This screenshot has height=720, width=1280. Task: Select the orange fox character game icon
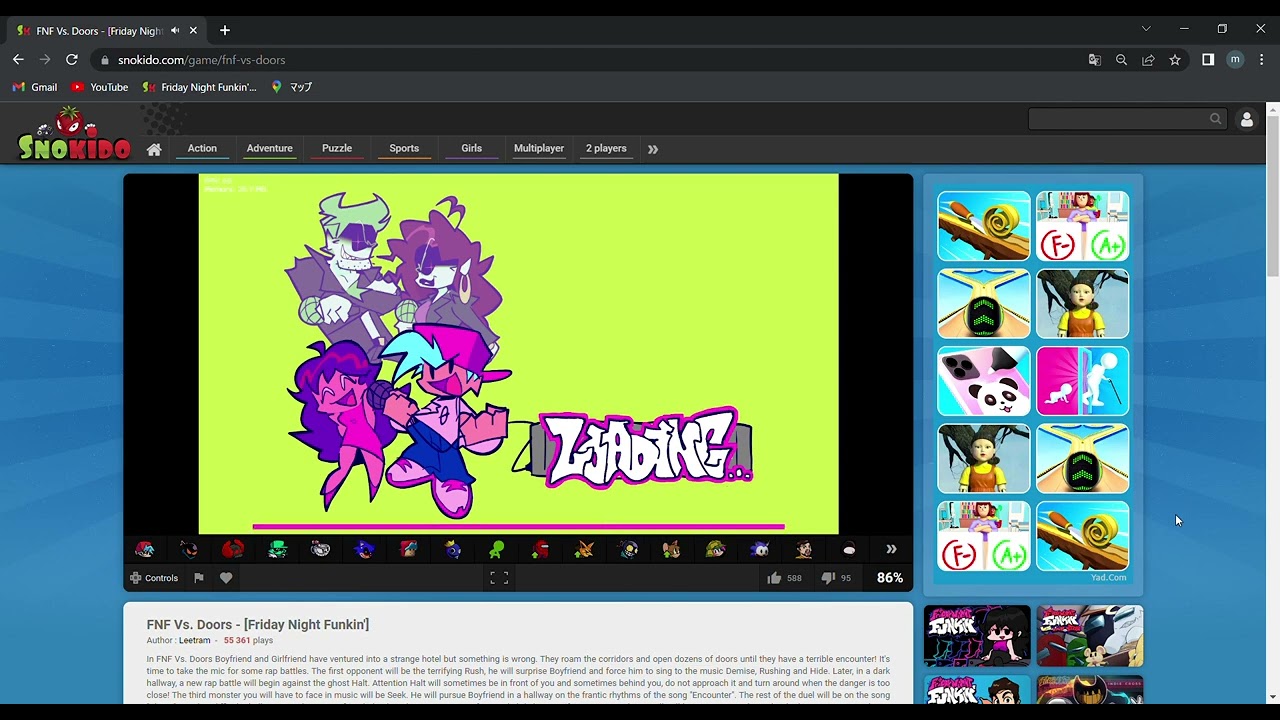(x=585, y=549)
